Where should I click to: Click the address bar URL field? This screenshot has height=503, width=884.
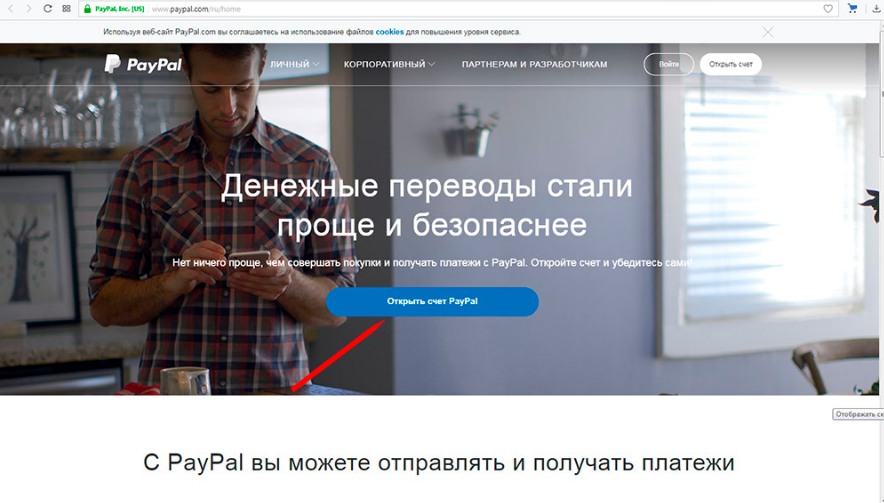485,8
